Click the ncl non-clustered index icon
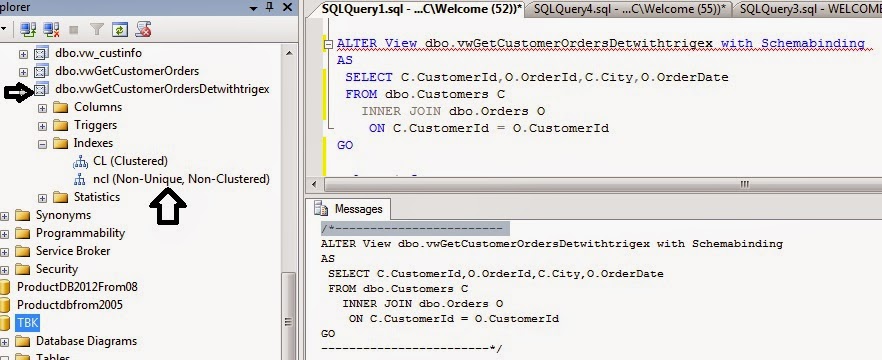882x360 pixels. 80,180
